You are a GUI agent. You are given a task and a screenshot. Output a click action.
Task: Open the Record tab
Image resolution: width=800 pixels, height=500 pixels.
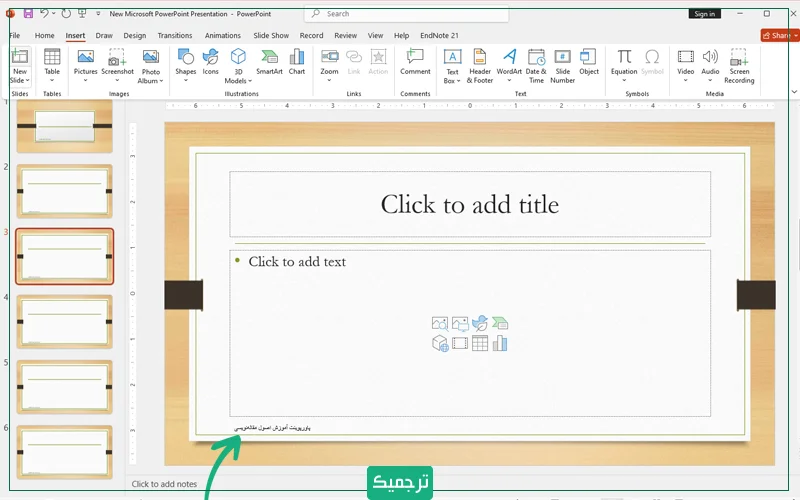tap(311, 35)
